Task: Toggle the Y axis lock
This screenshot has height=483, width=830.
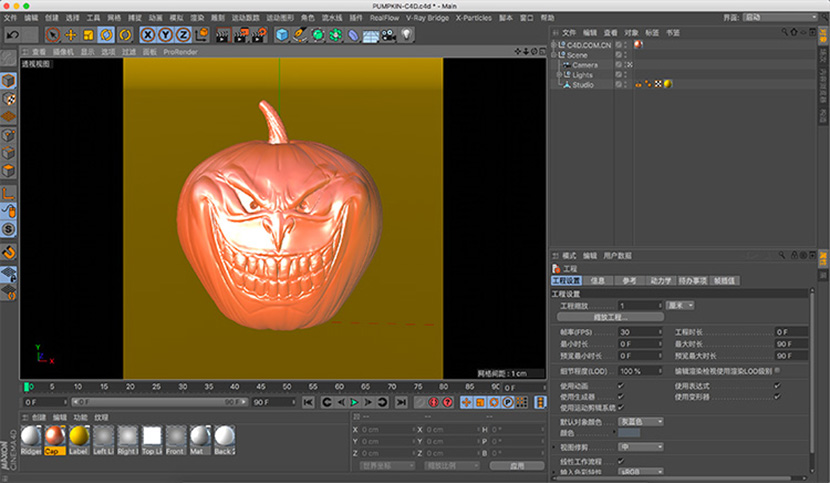Action: click(x=166, y=35)
